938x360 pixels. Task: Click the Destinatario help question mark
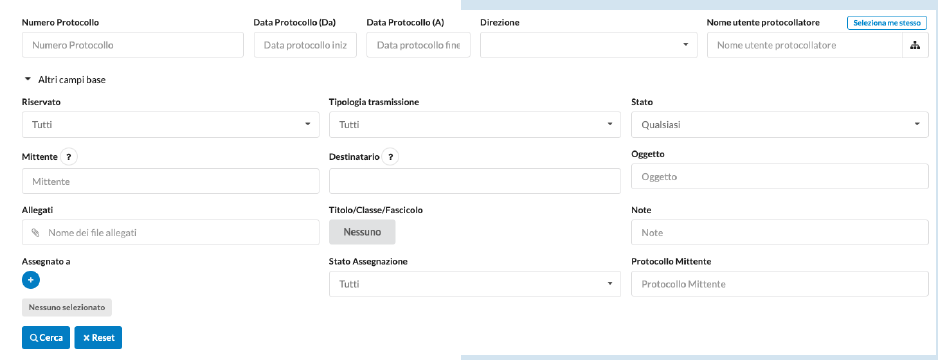pos(390,157)
